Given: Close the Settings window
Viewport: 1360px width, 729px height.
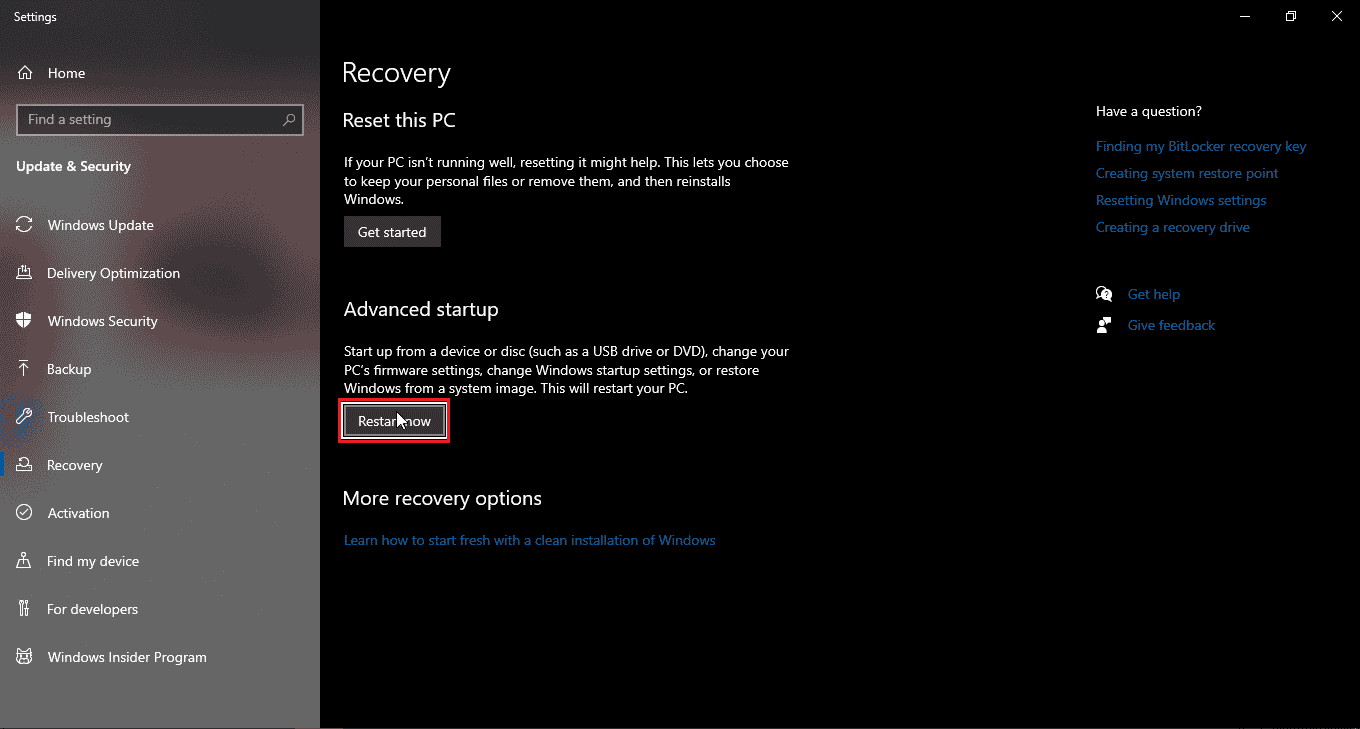Looking at the screenshot, I should pyautogui.click(x=1337, y=16).
